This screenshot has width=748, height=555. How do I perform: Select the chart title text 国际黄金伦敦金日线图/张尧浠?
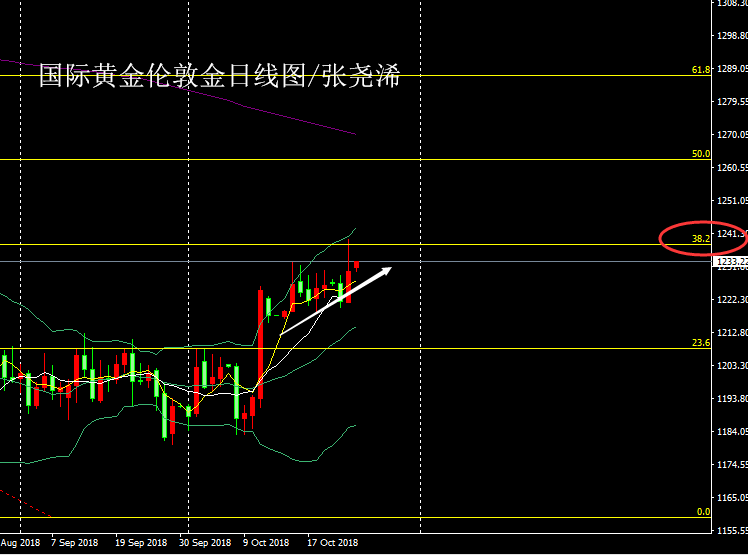219,75
